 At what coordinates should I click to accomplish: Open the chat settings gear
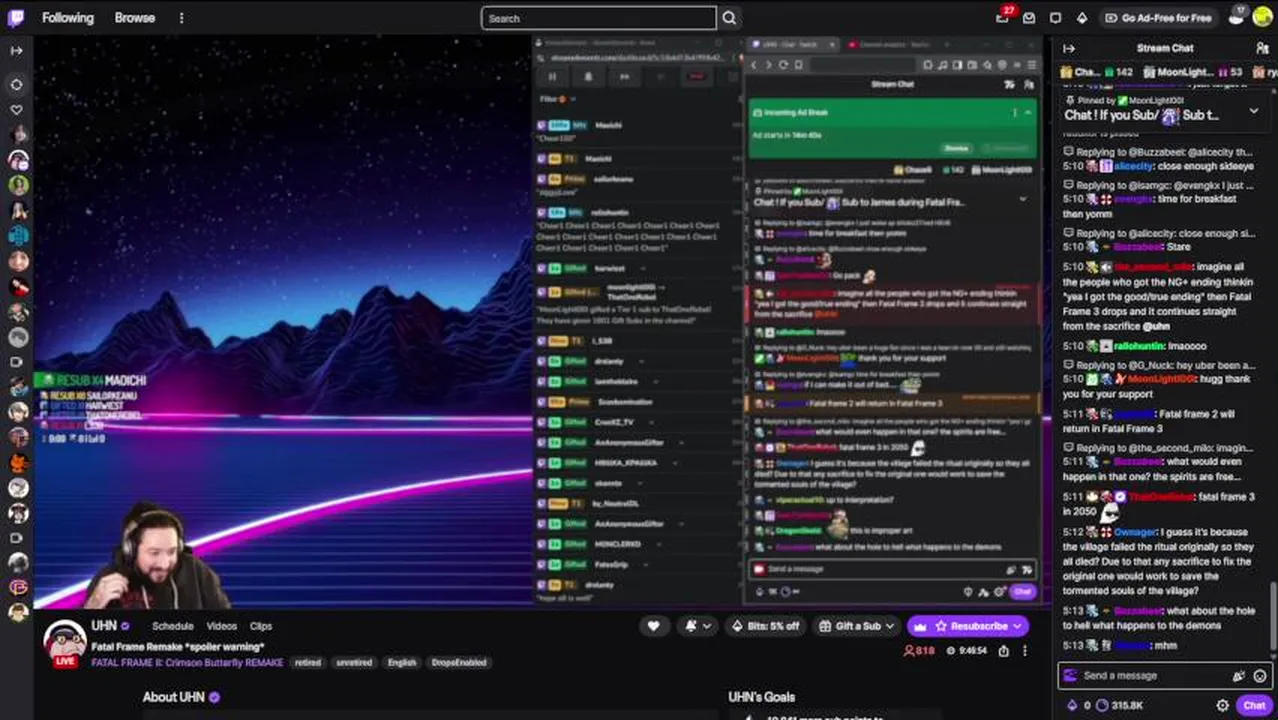pyautogui.click(x=1222, y=705)
